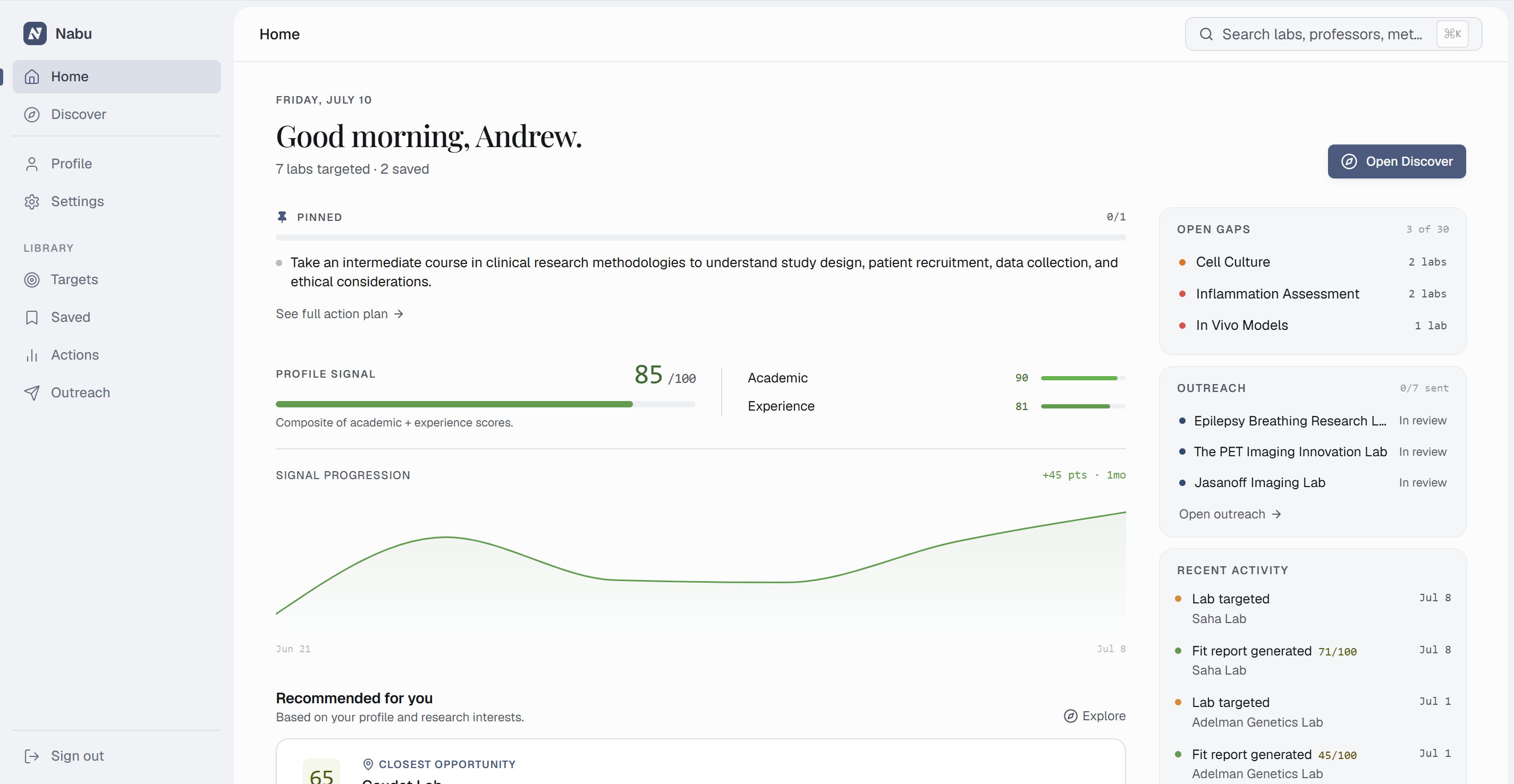This screenshot has height=784, width=1514.
Task: Click the Discover compass icon in sidebar
Action: (32, 115)
